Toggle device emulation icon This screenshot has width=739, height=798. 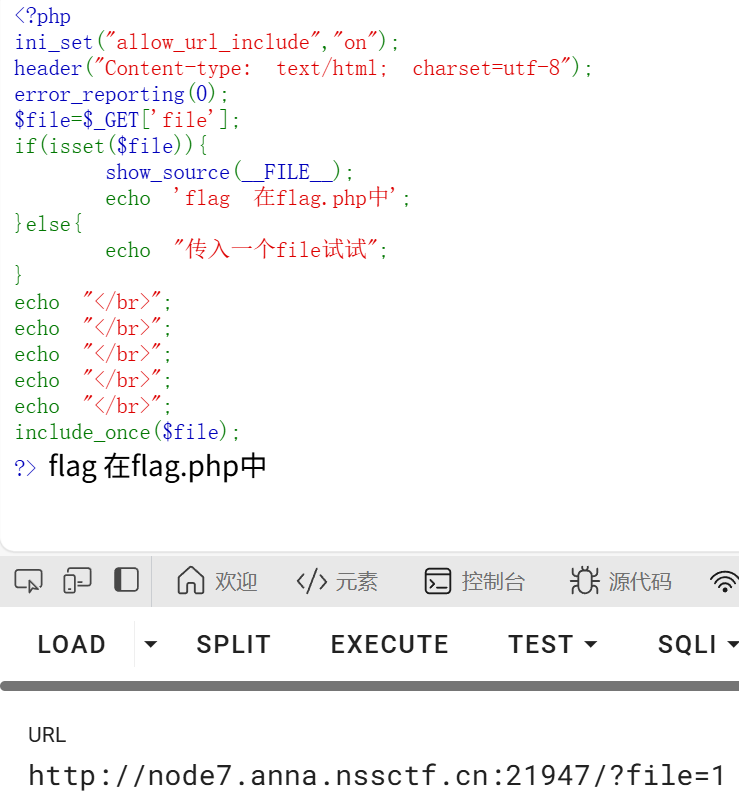tap(77, 581)
